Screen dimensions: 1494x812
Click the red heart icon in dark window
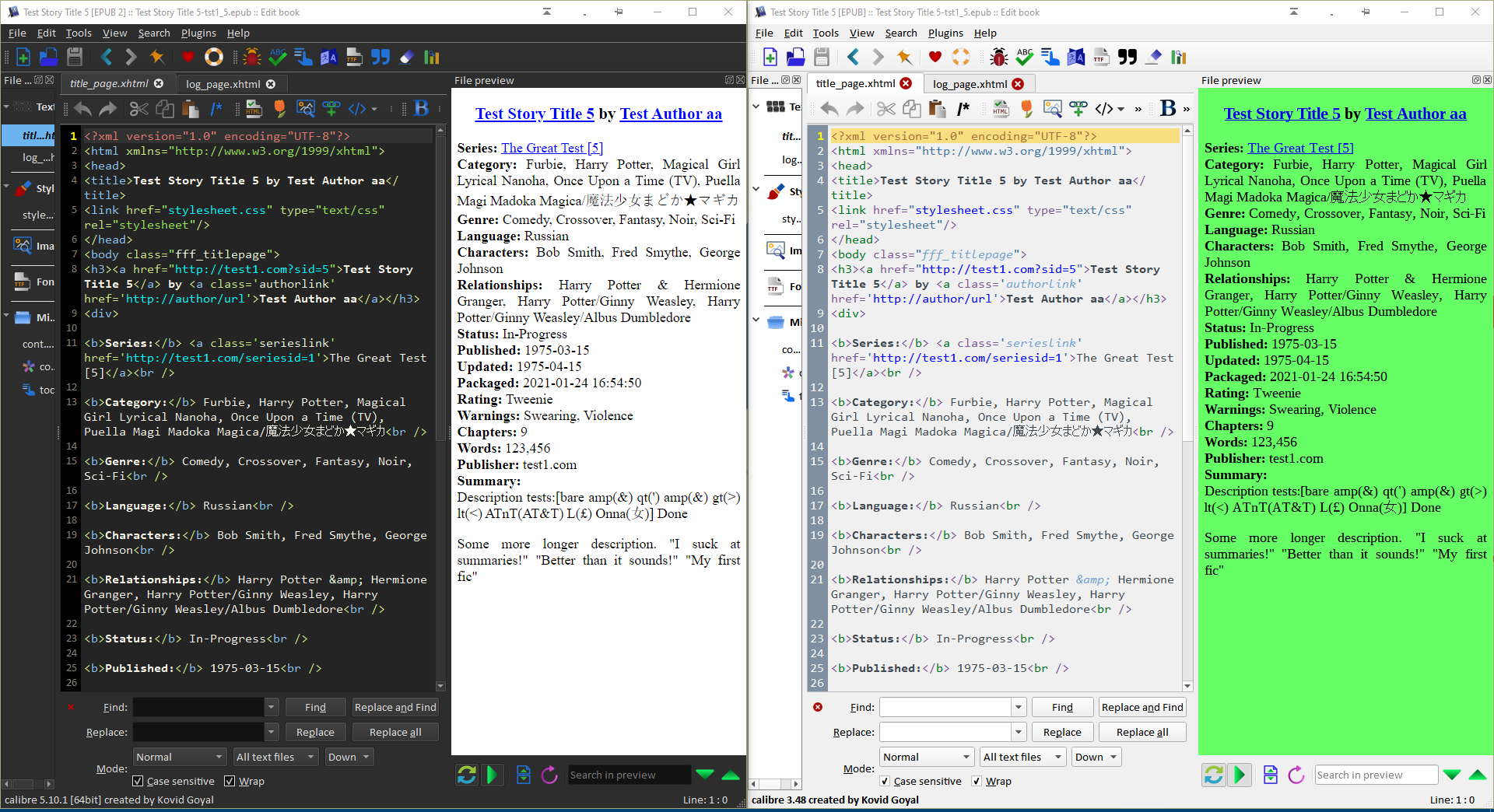pyautogui.click(x=188, y=57)
